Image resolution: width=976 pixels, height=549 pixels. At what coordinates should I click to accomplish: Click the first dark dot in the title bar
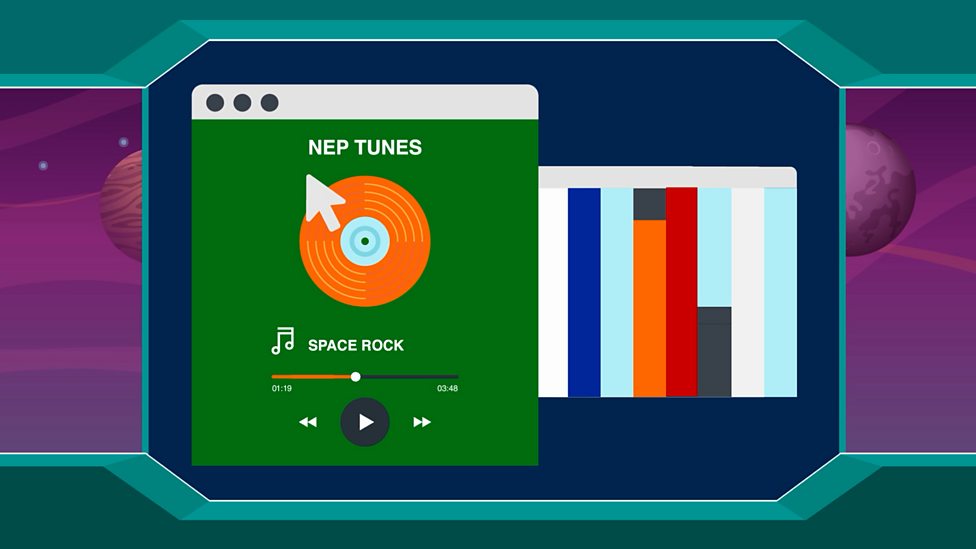[215, 103]
